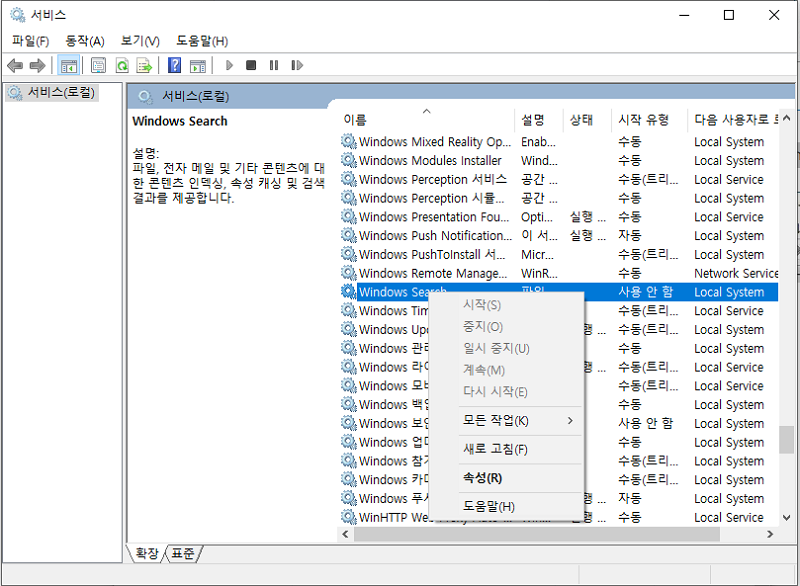Click the stop service square icon
Screen dimensions: 800x586
point(251,66)
